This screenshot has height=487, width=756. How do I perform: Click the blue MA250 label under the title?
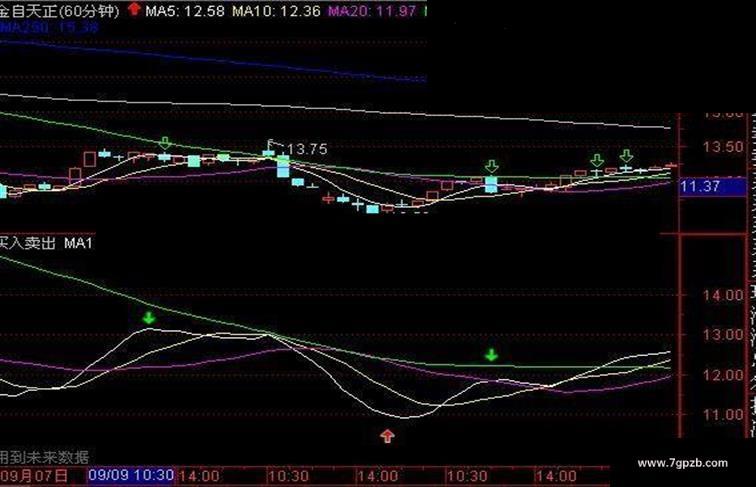pyautogui.click(x=49, y=27)
